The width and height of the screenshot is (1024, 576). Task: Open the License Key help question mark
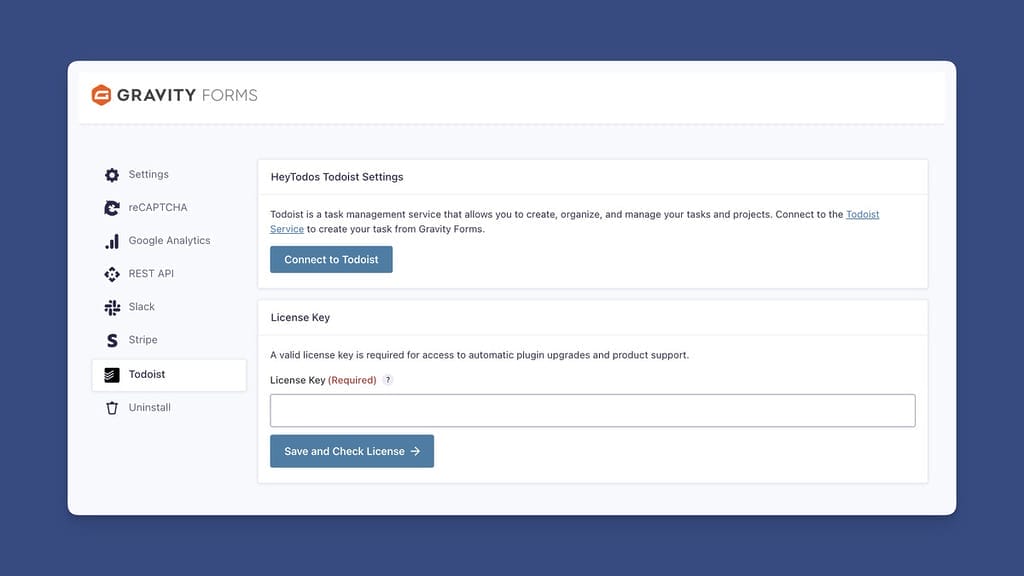388,380
